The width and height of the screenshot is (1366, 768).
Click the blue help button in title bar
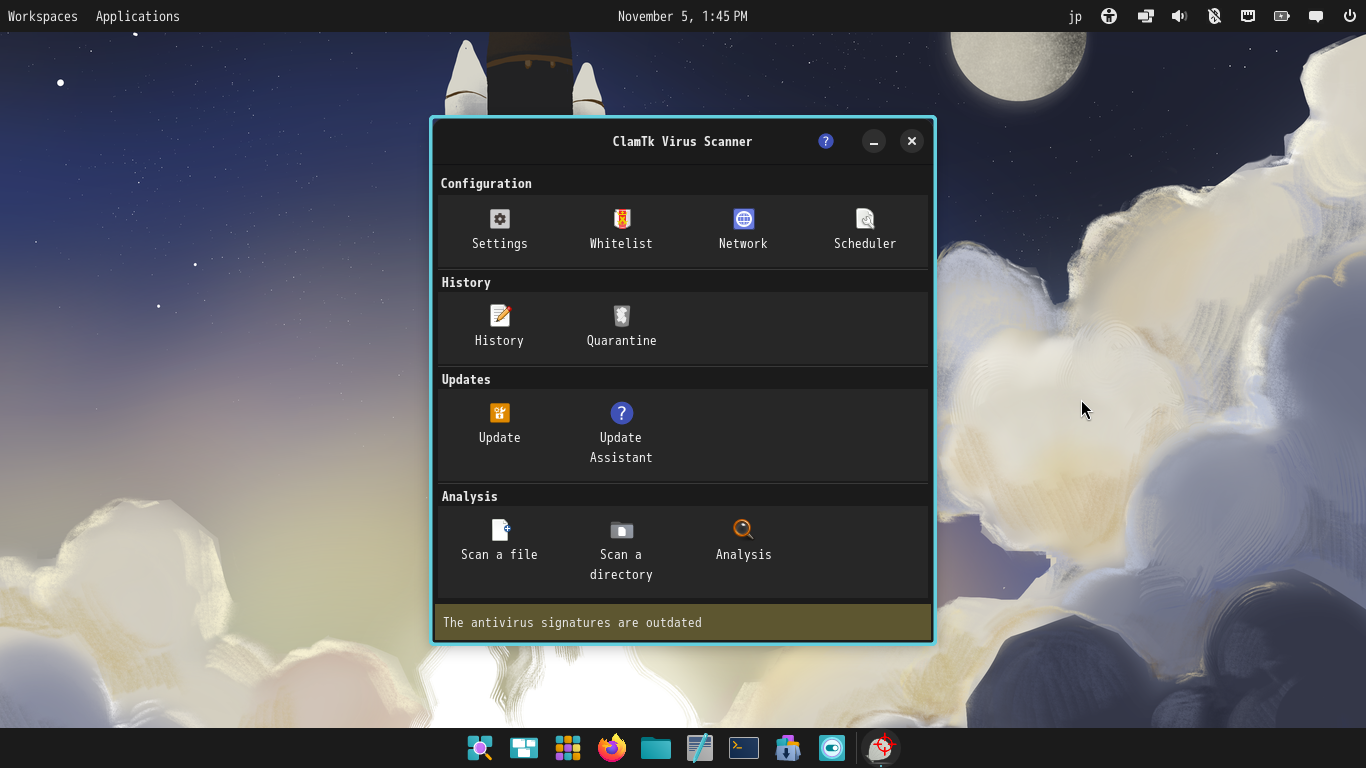click(825, 141)
